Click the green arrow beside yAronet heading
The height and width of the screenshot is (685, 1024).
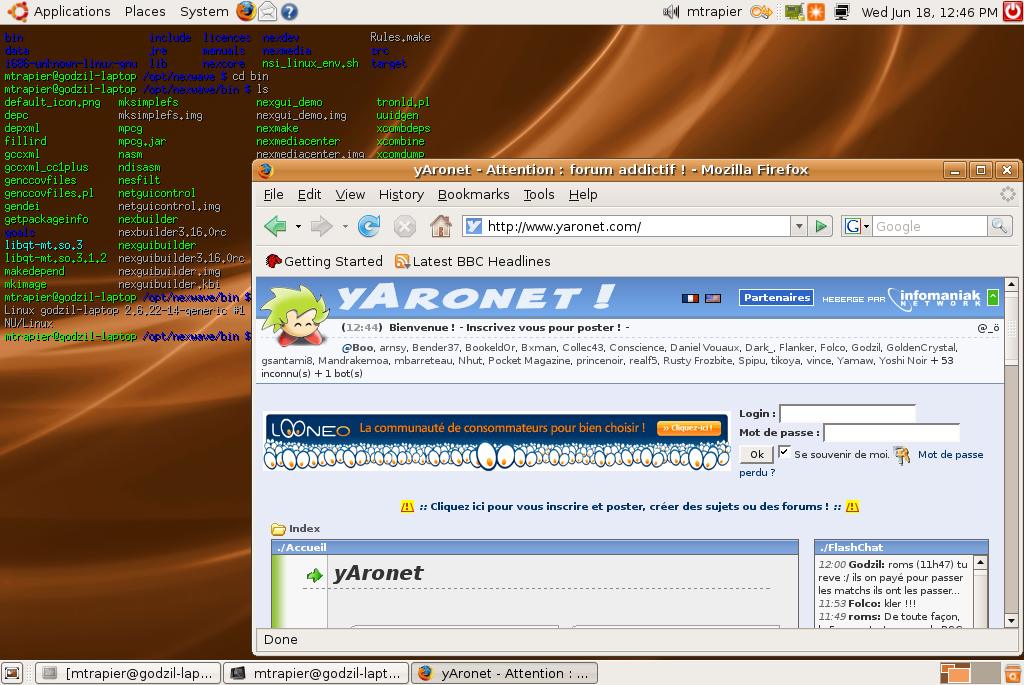pyautogui.click(x=315, y=575)
